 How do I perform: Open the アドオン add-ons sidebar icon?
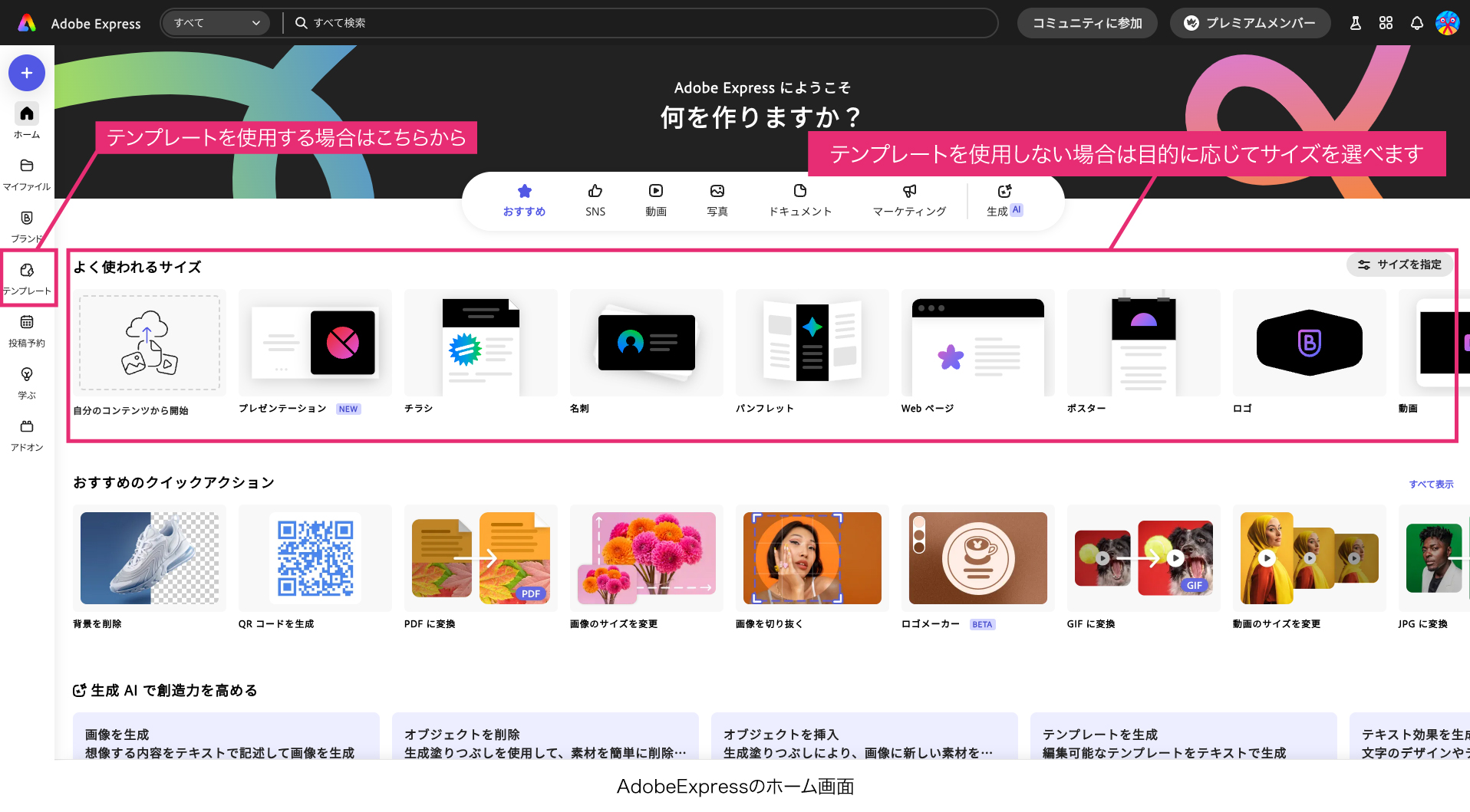click(27, 434)
